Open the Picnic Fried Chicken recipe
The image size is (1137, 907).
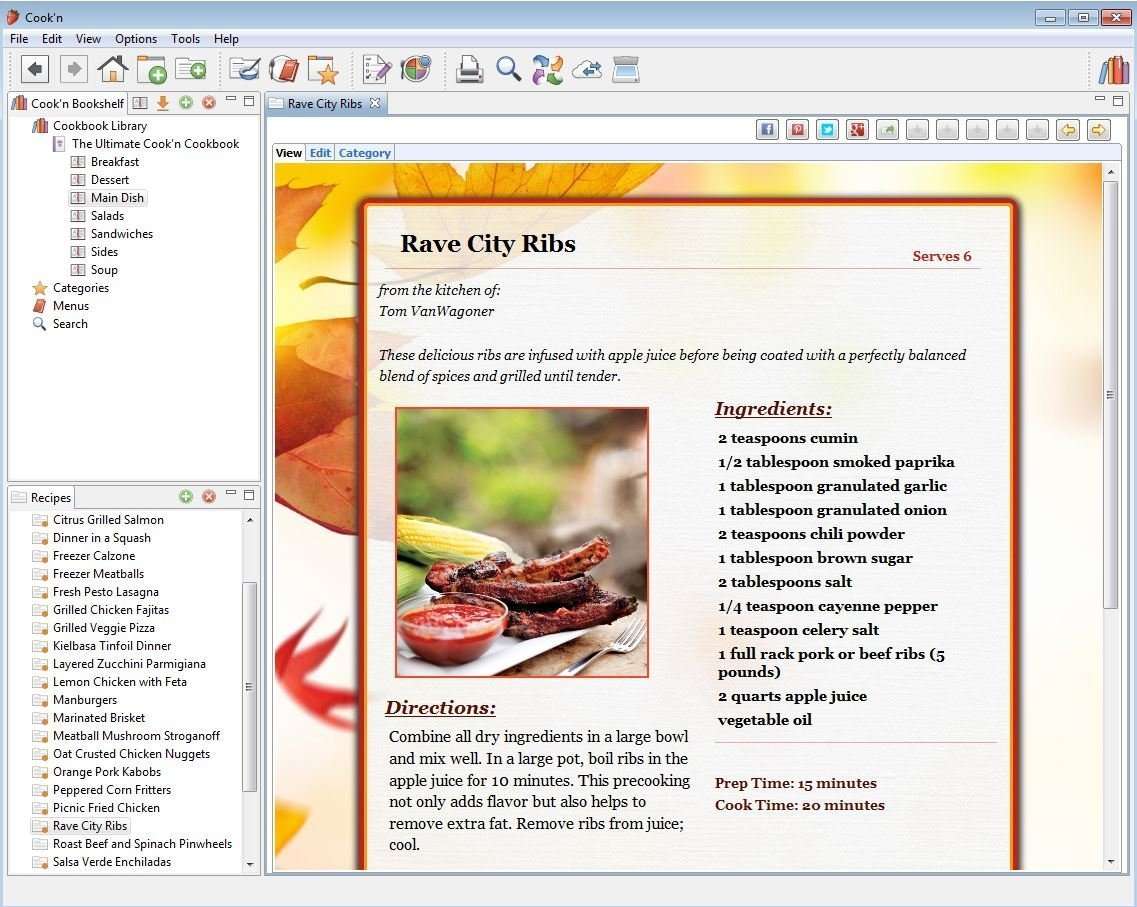click(x=106, y=808)
